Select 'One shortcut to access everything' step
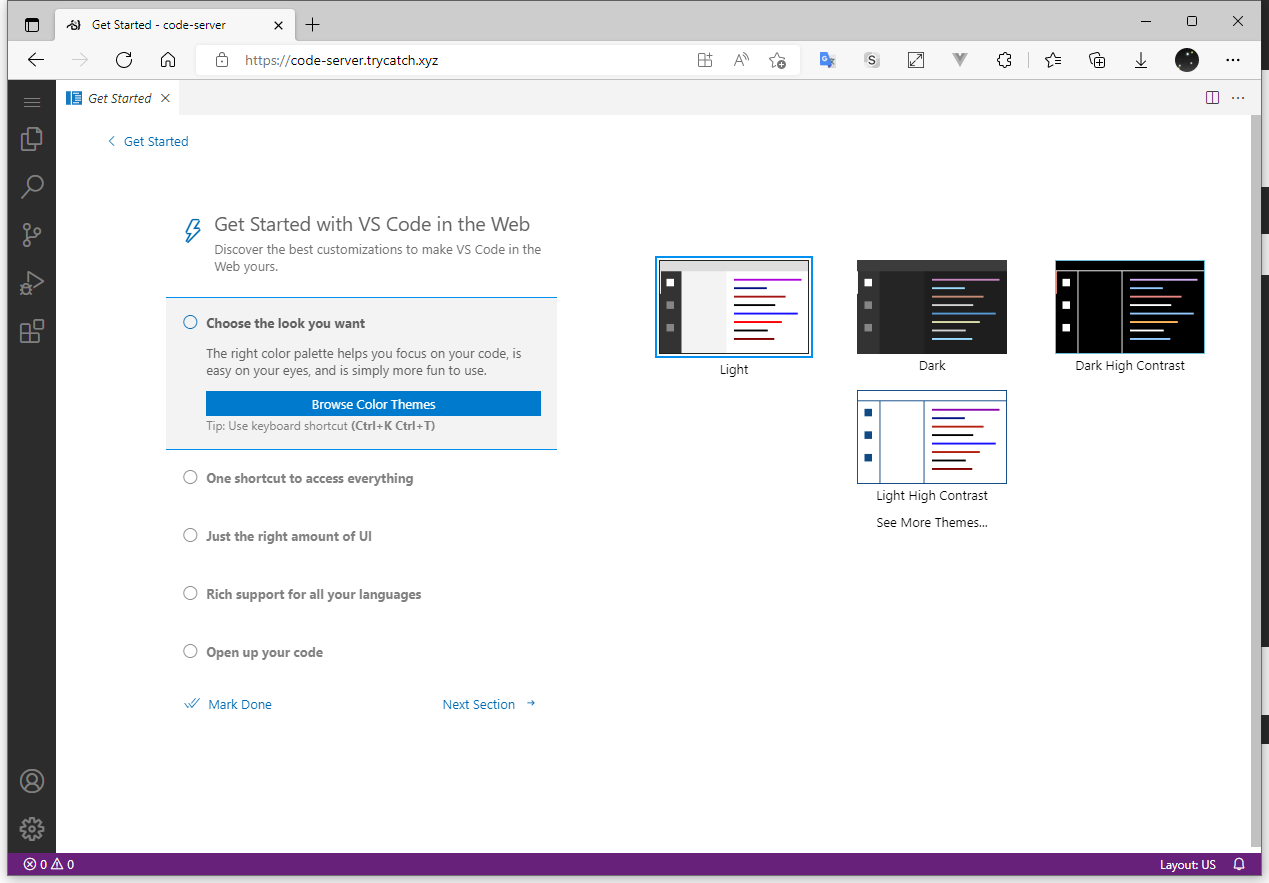Viewport: 1269px width, 883px height. [309, 478]
